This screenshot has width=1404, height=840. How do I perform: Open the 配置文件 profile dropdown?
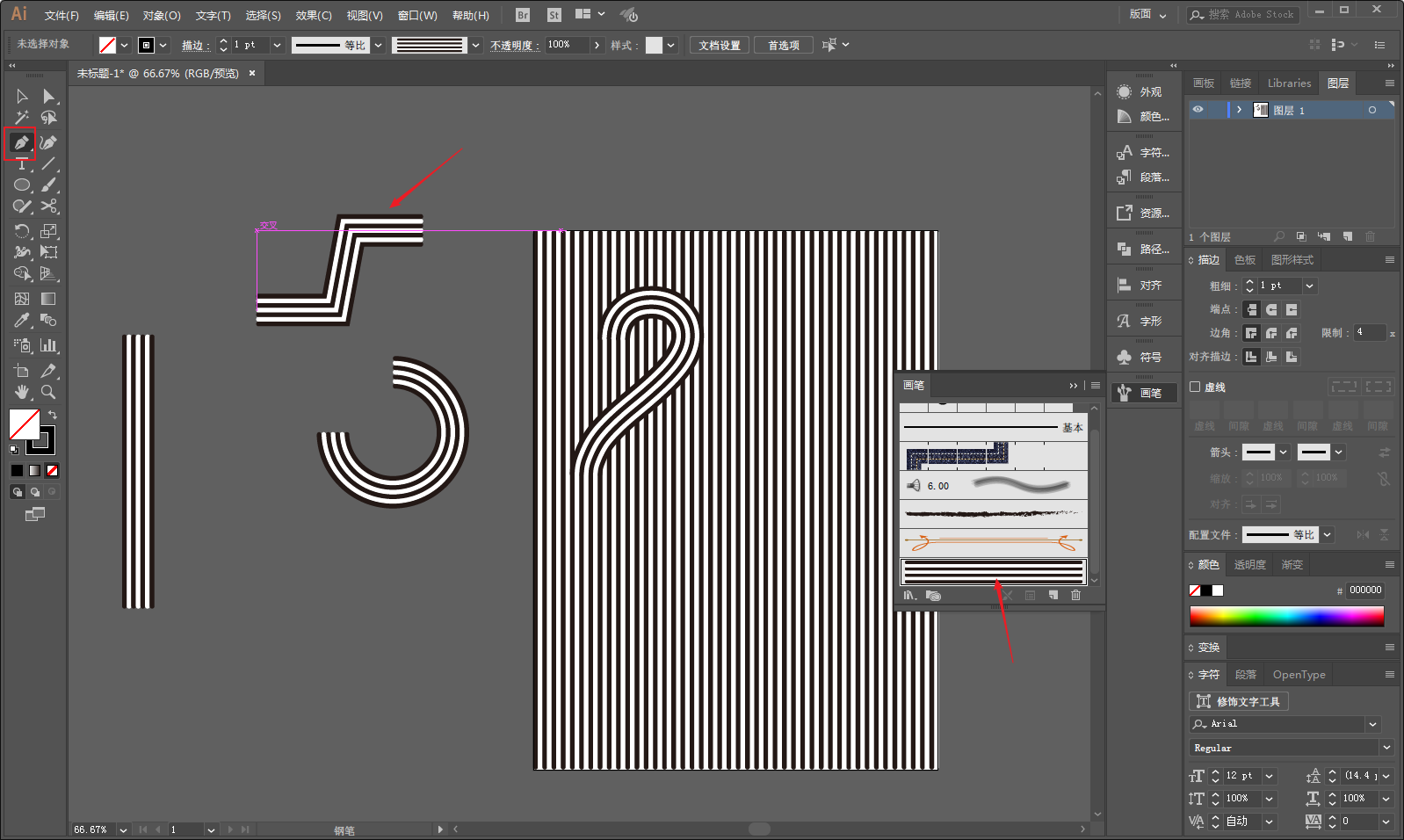pos(1328,534)
